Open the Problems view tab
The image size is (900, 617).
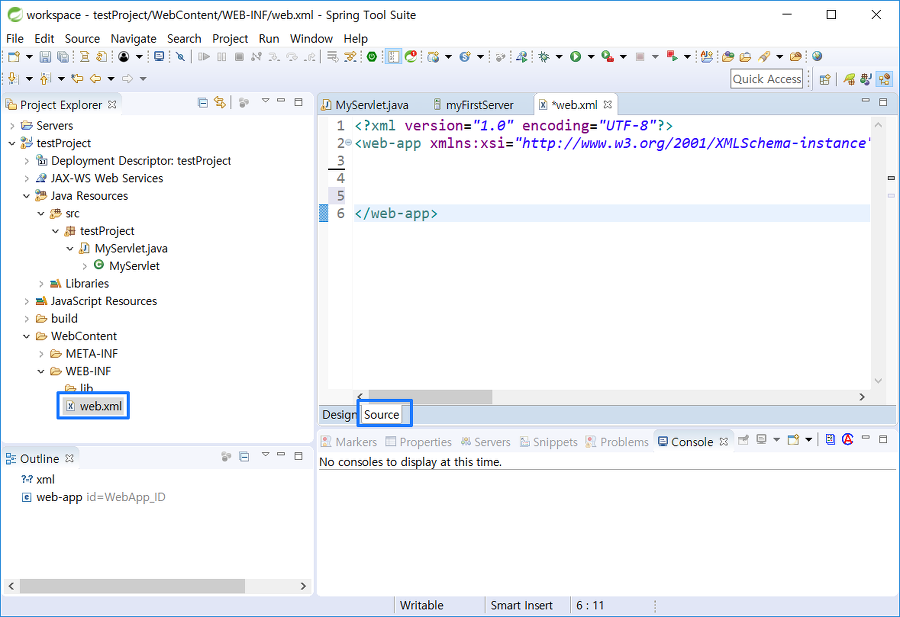click(x=617, y=441)
